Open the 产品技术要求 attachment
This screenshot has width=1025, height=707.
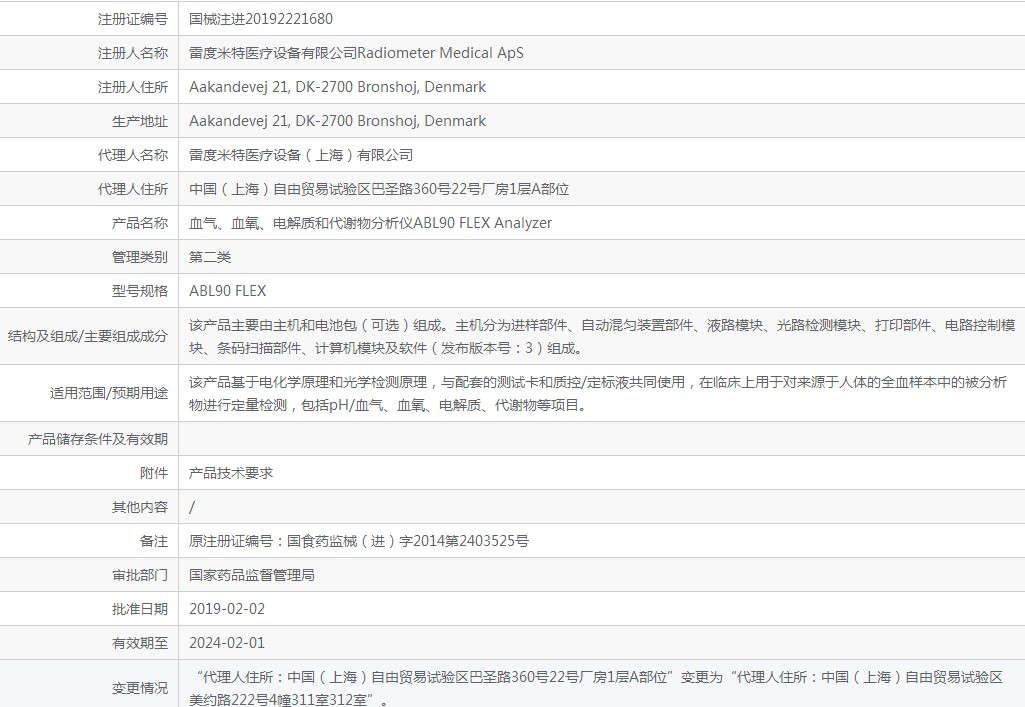pyautogui.click(x=231, y=473)
